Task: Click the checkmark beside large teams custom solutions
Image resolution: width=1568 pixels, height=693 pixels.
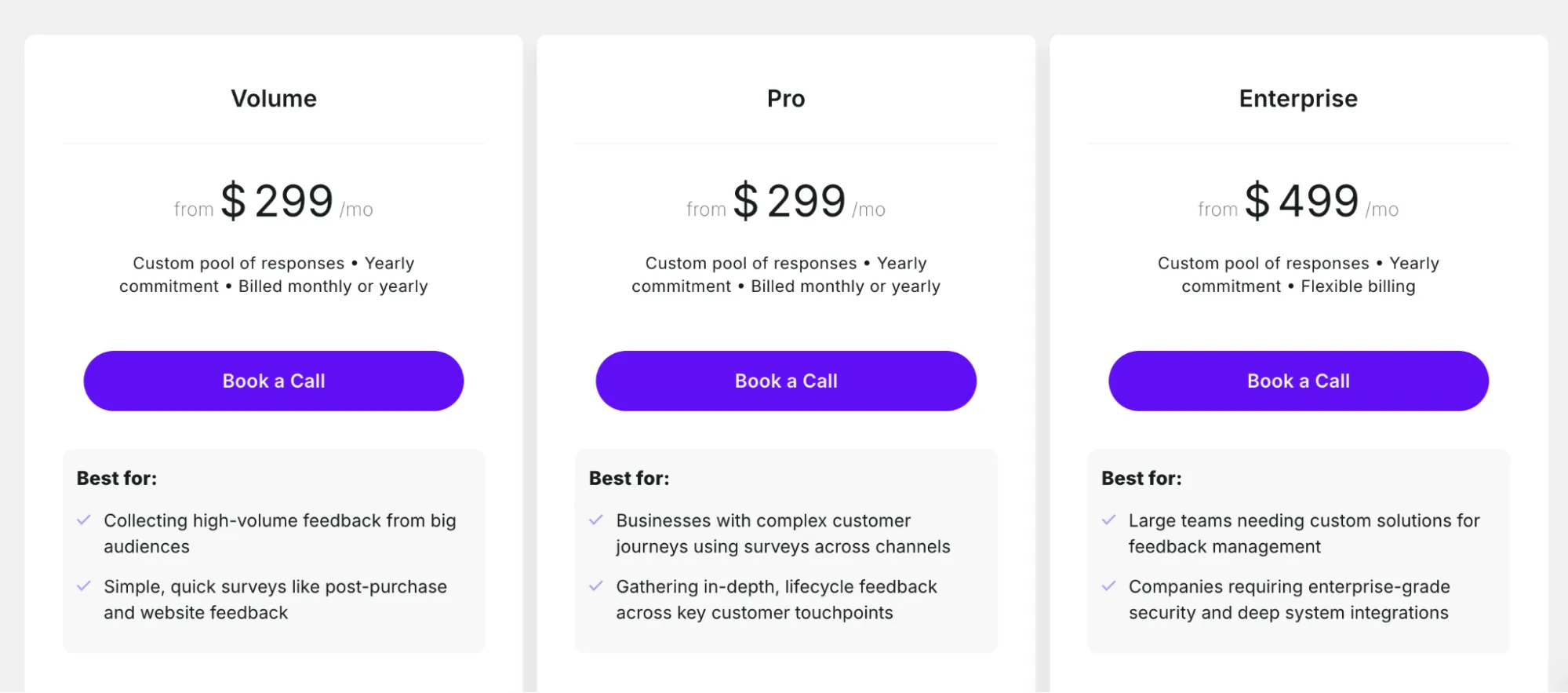Action: click(x=1109, y=520)
